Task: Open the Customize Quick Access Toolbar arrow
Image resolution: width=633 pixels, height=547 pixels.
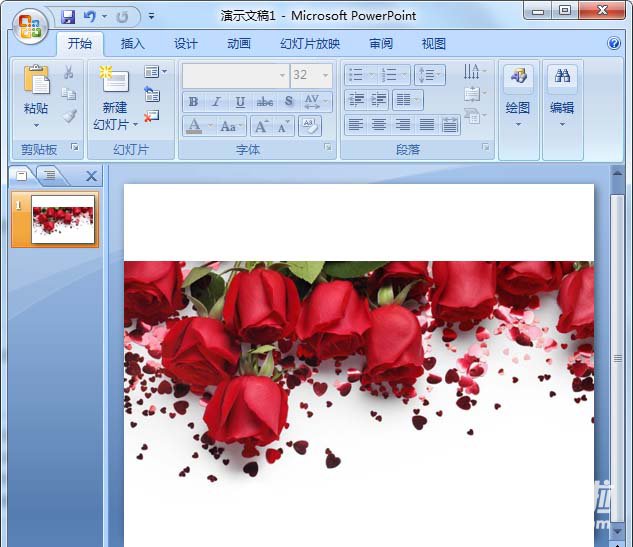Action: tap(151, 16)
